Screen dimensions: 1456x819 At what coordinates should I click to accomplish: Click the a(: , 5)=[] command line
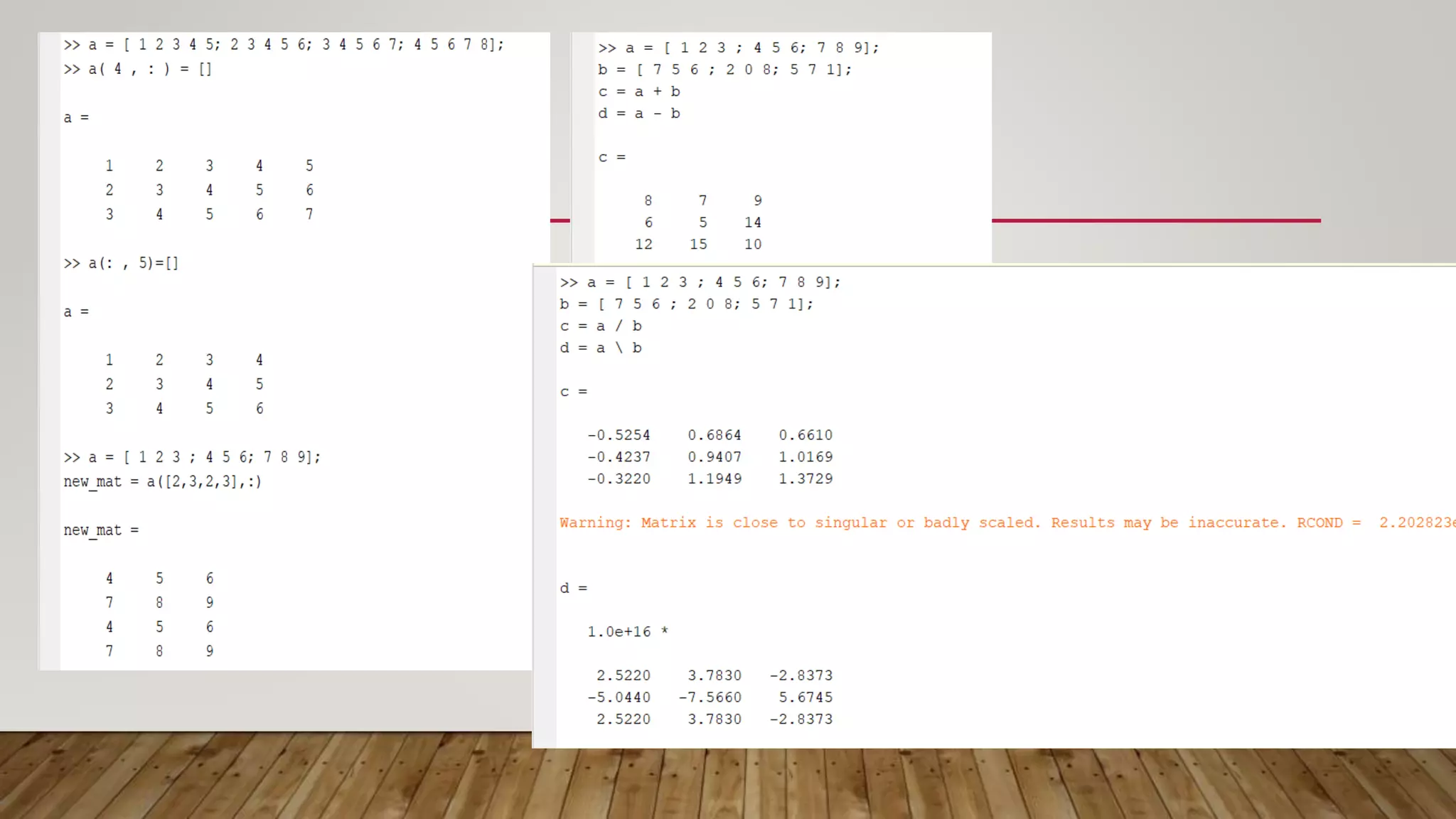[121, 263]
